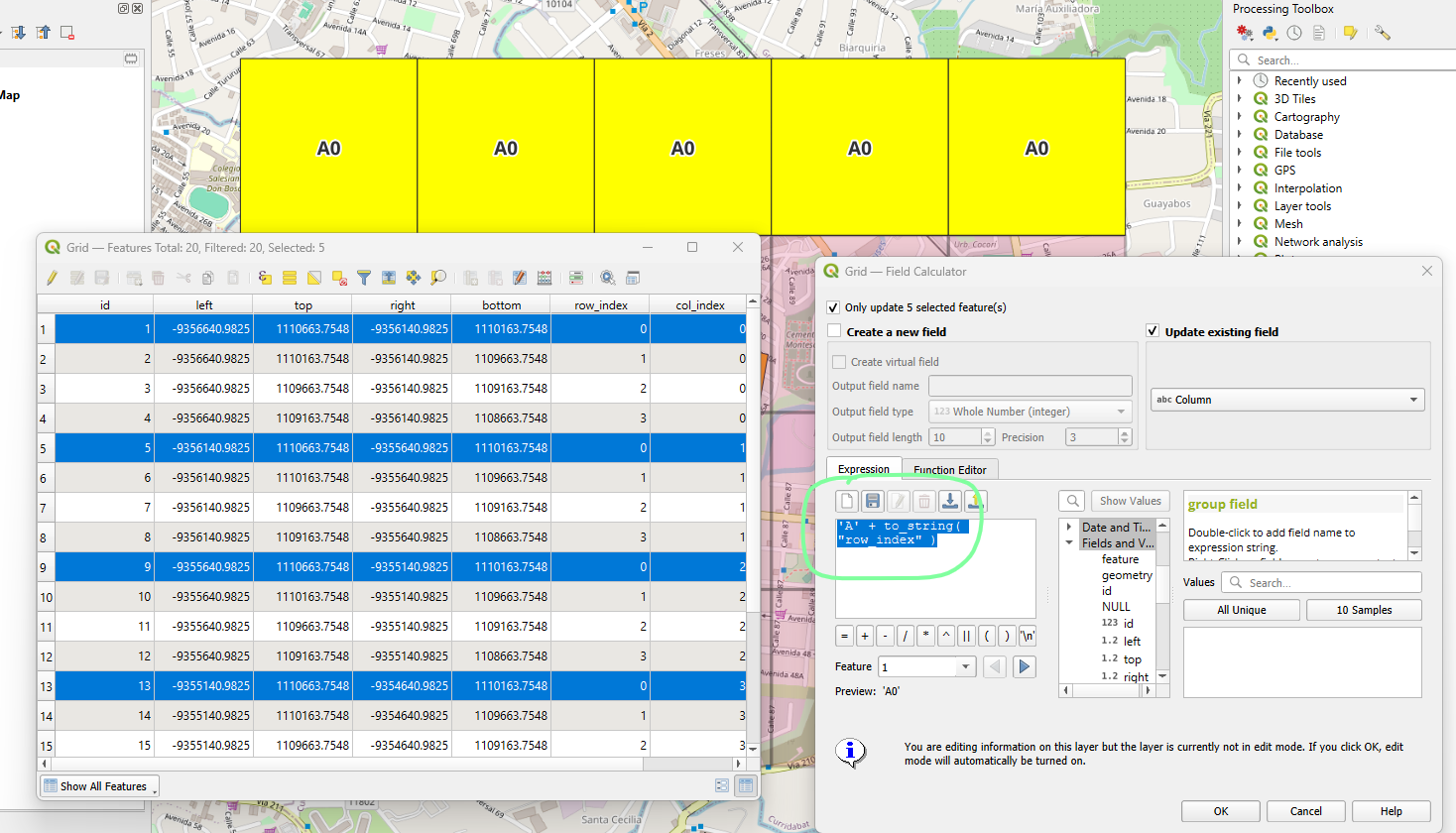
Task: Click zoom map to selected rows icon
Action: [x=438, y=278]
